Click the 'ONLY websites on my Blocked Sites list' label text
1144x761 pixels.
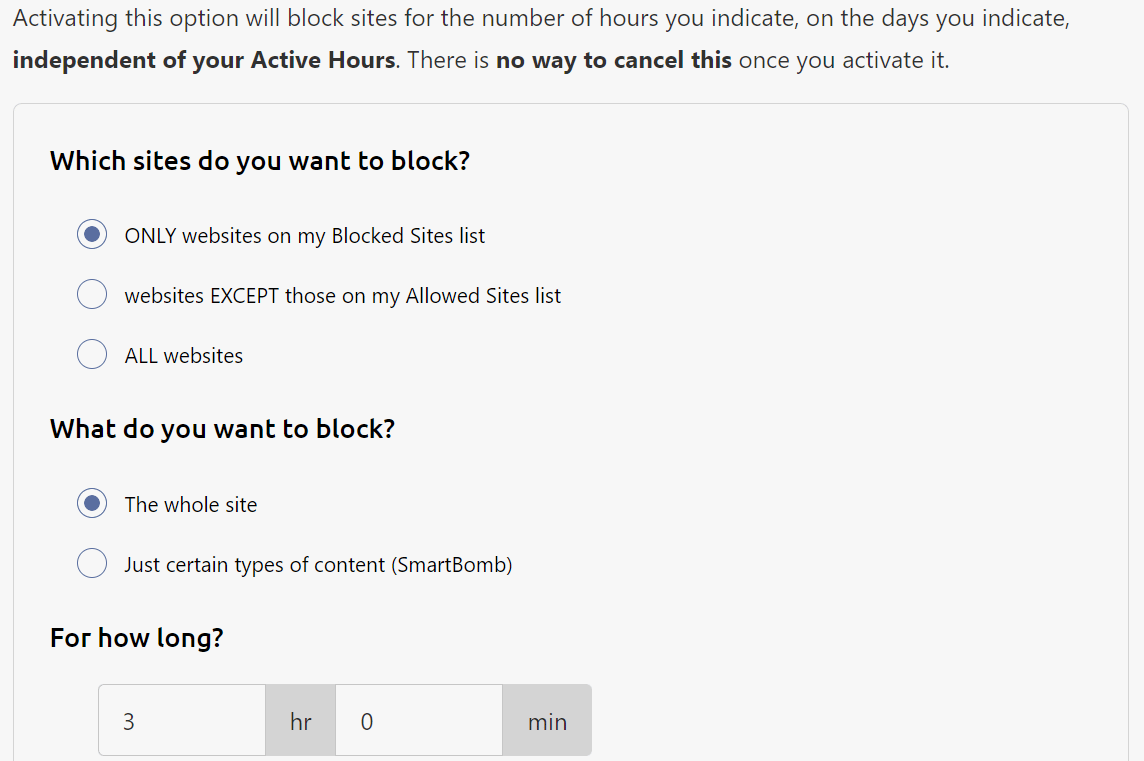[x=304, y=236]
